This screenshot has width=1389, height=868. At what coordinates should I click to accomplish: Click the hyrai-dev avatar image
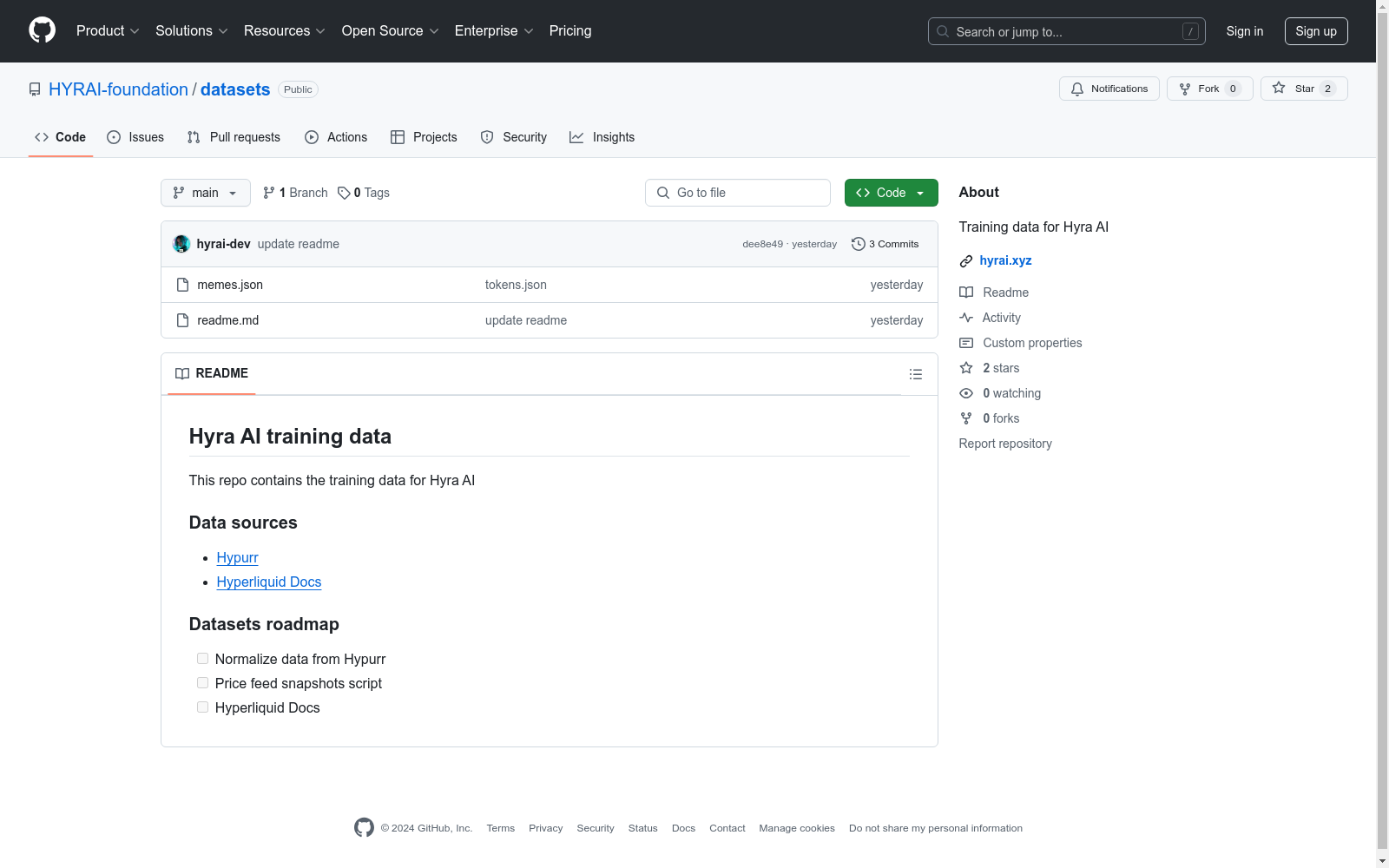(x=181, y=244)
